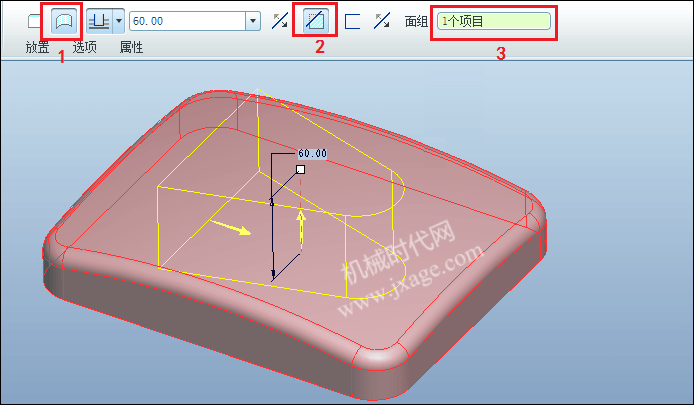Screen dimensions: 694x405
Task: Expand the depth value history dropdown
Action: coord(253,21)
